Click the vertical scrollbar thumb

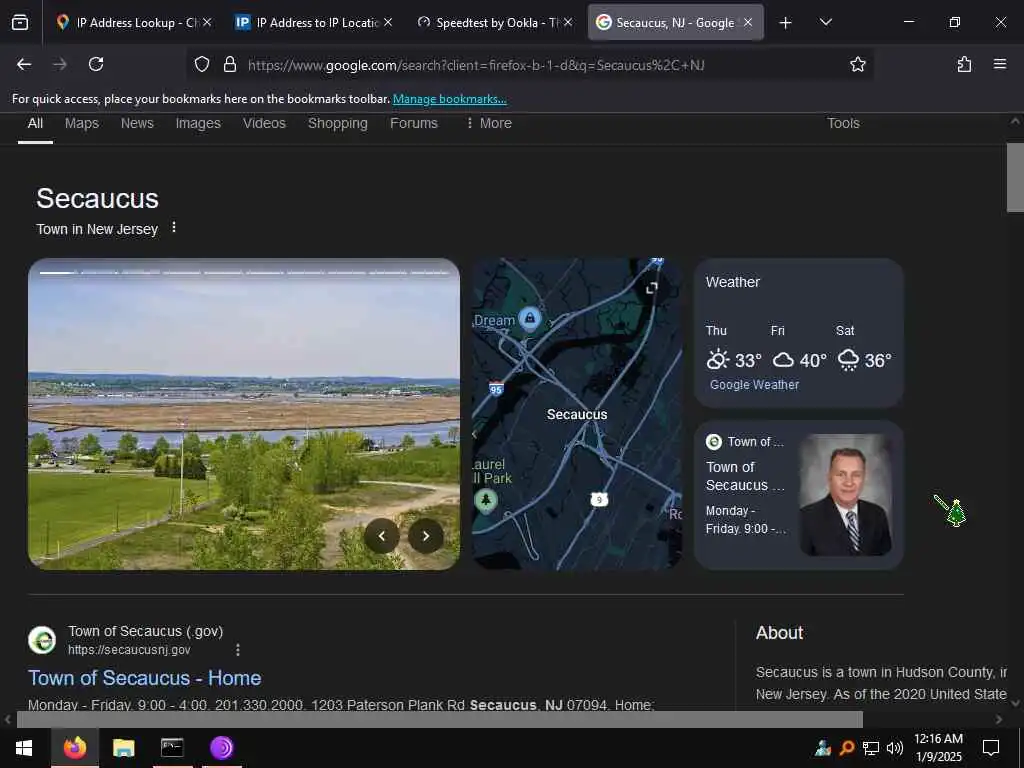(x=1015, y=177)
